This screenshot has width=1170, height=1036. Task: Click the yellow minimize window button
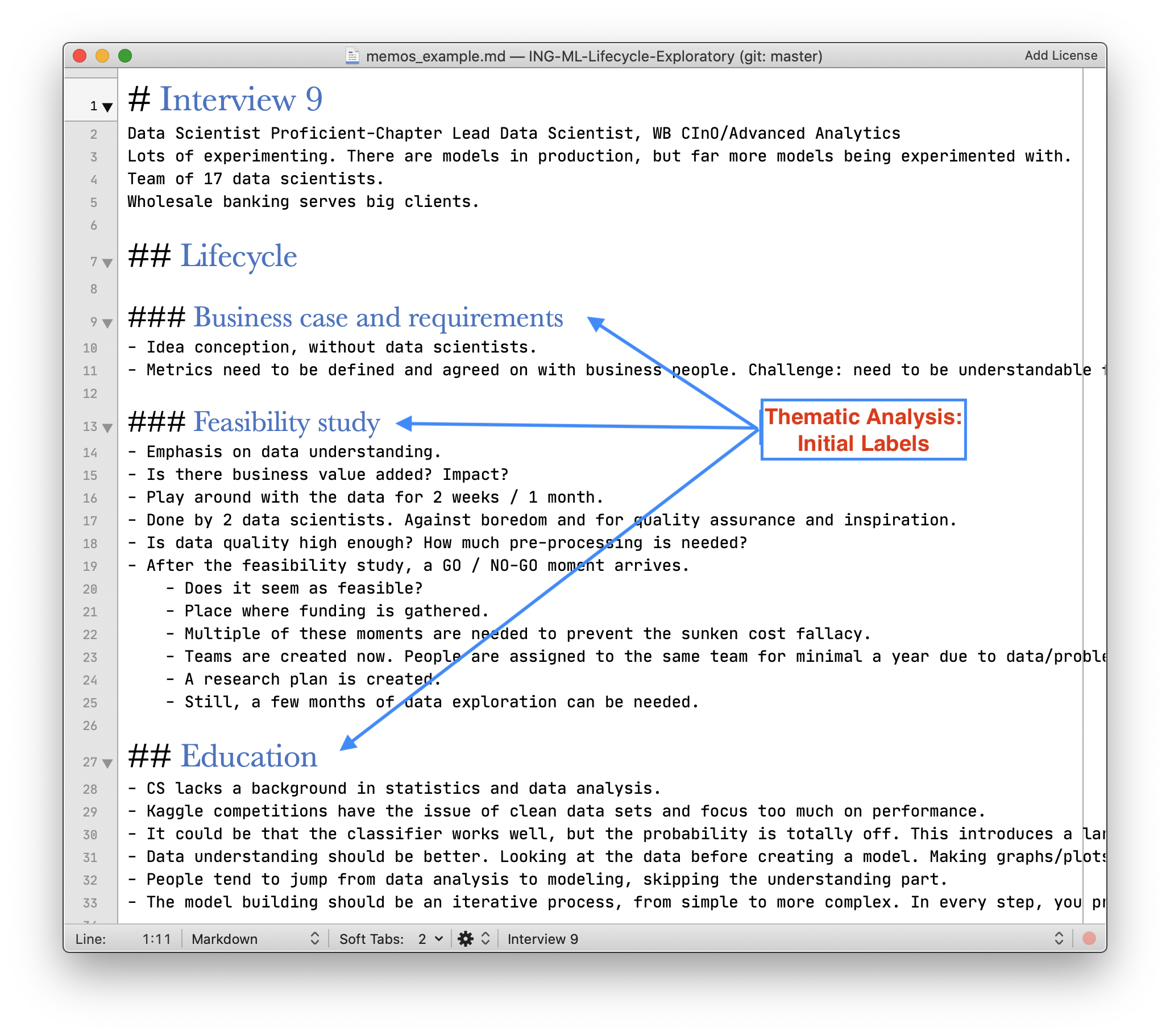pos(102,56)
